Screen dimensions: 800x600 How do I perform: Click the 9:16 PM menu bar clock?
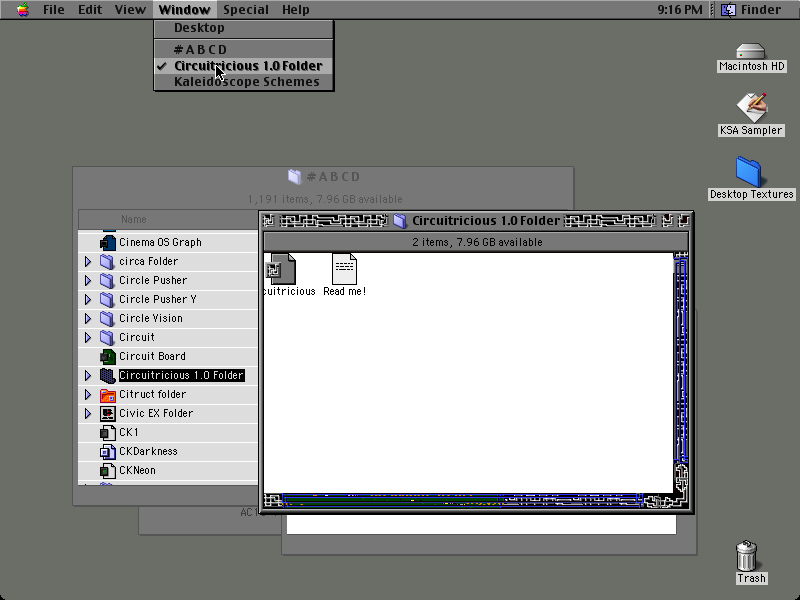(x=680, y=10)
